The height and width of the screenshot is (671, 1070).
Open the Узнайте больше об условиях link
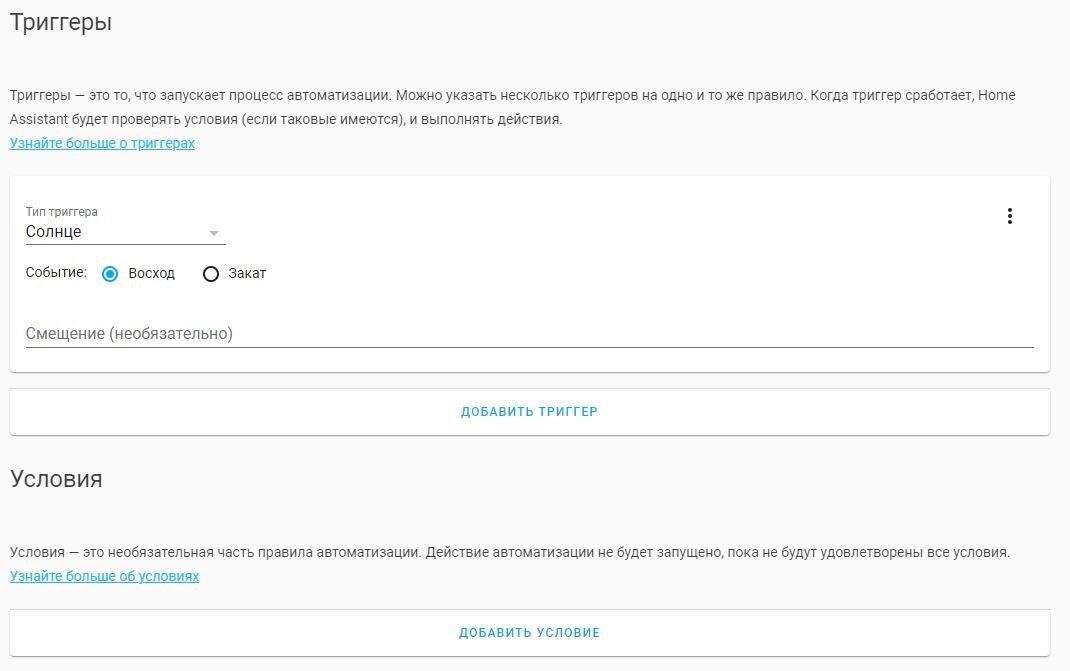tap(104, 577)
